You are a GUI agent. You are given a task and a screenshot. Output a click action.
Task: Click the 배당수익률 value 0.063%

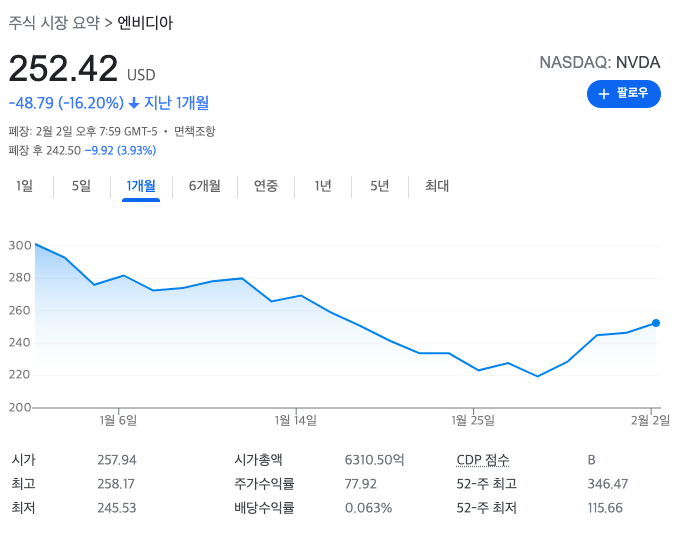tap(368, 508)
